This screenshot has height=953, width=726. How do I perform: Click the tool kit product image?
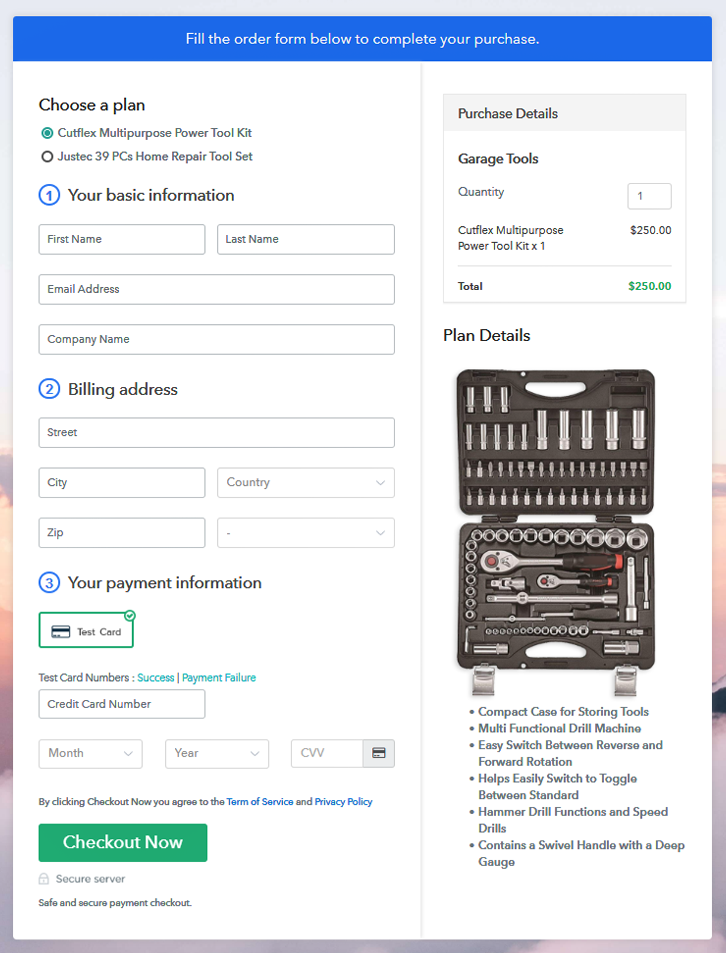pos(556,532)
